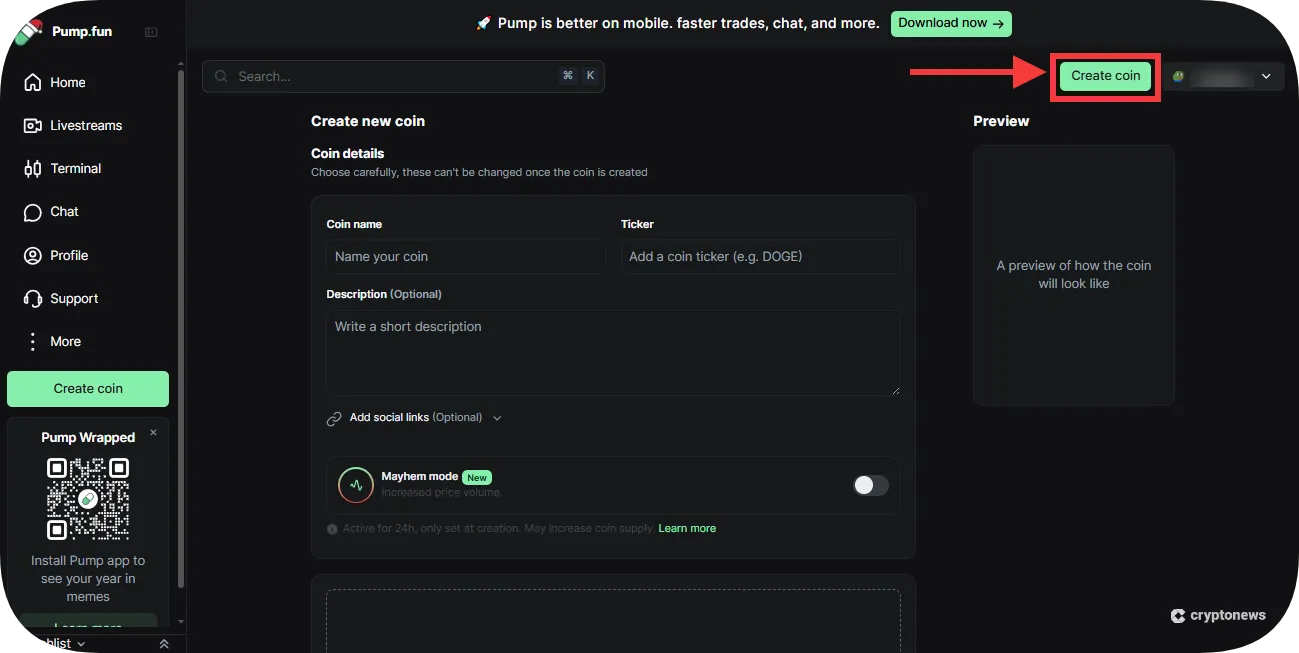Viewport: 1299px width, 653px height.
Task: Click the 'Pump is better on mobile' banner text
Action: 687,23
